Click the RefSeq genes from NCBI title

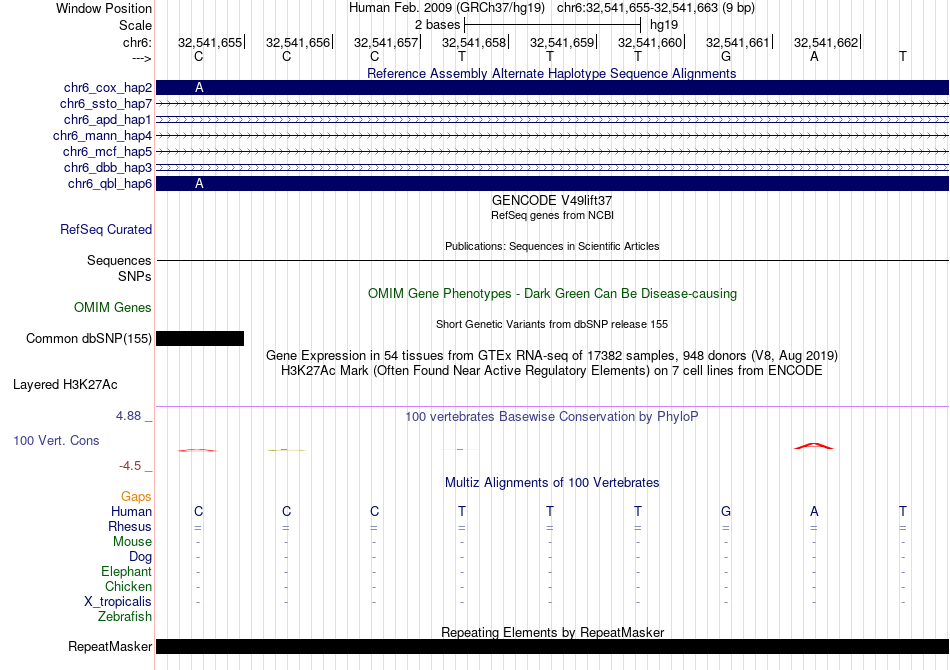553,215
